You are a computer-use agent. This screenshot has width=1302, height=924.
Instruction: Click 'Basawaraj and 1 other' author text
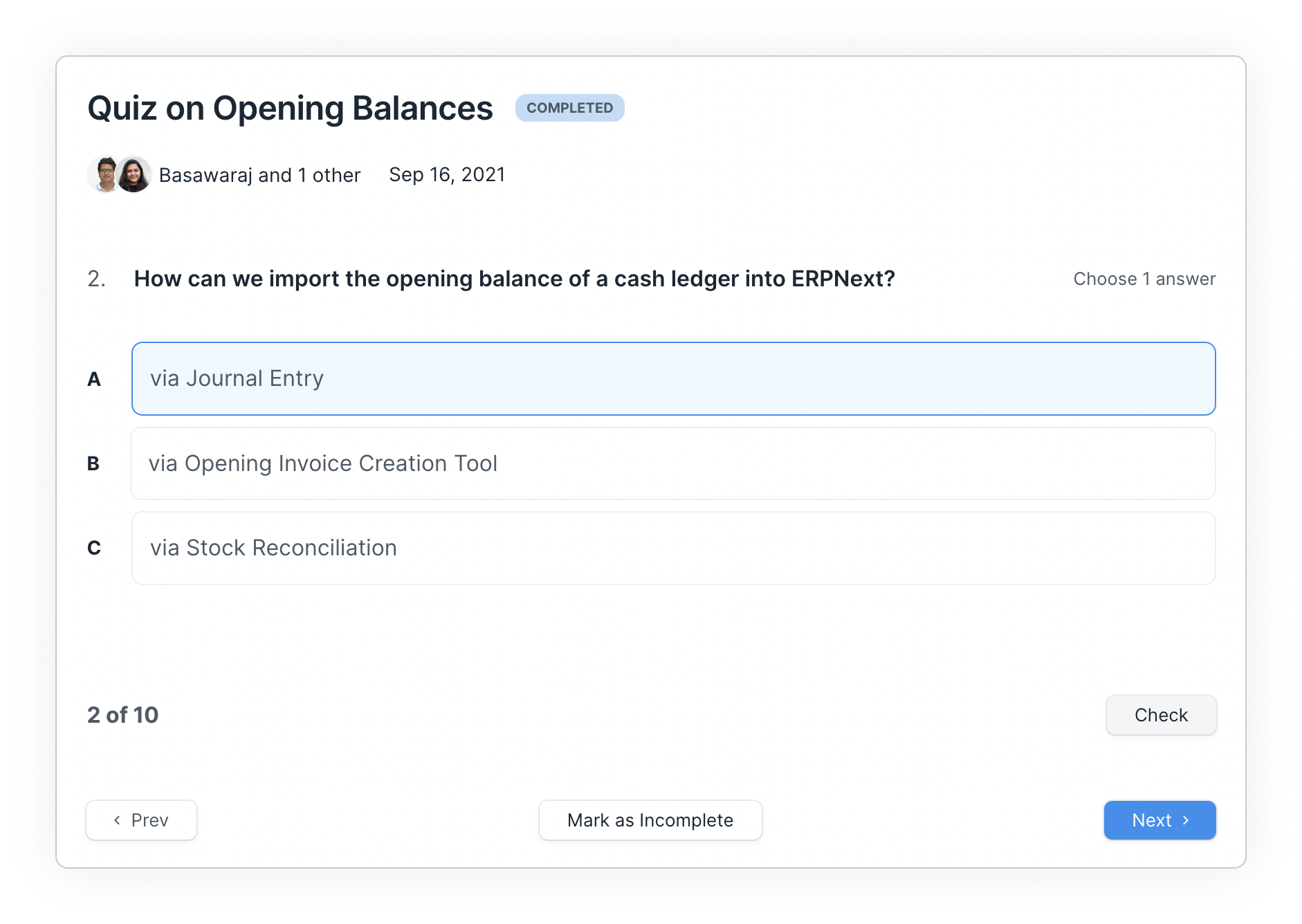point(259,175)
